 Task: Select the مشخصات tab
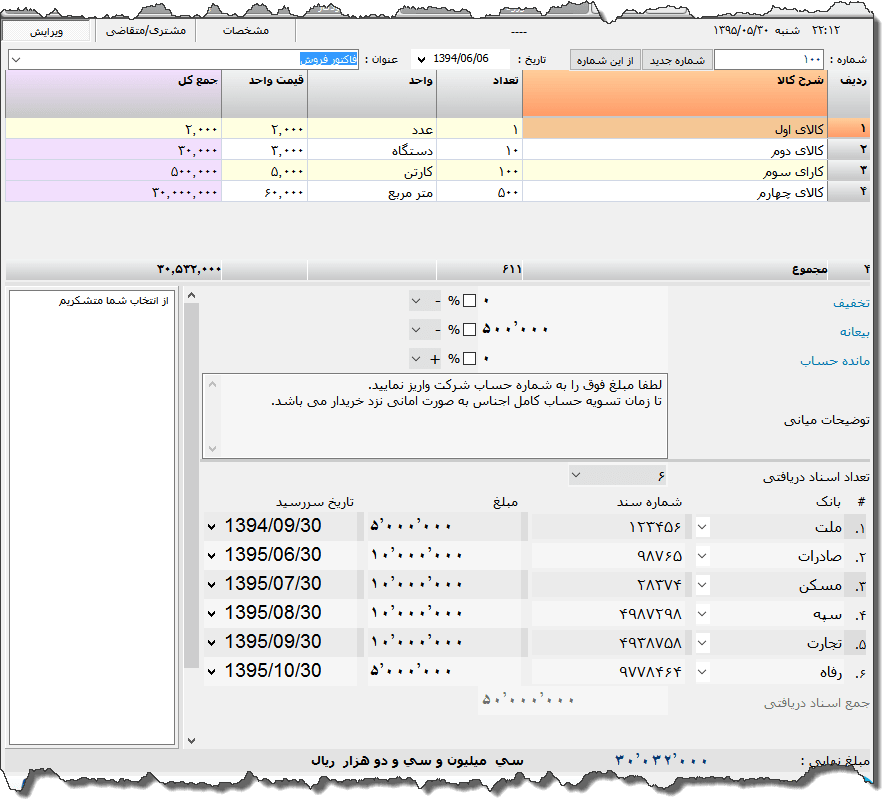point(245,31)
